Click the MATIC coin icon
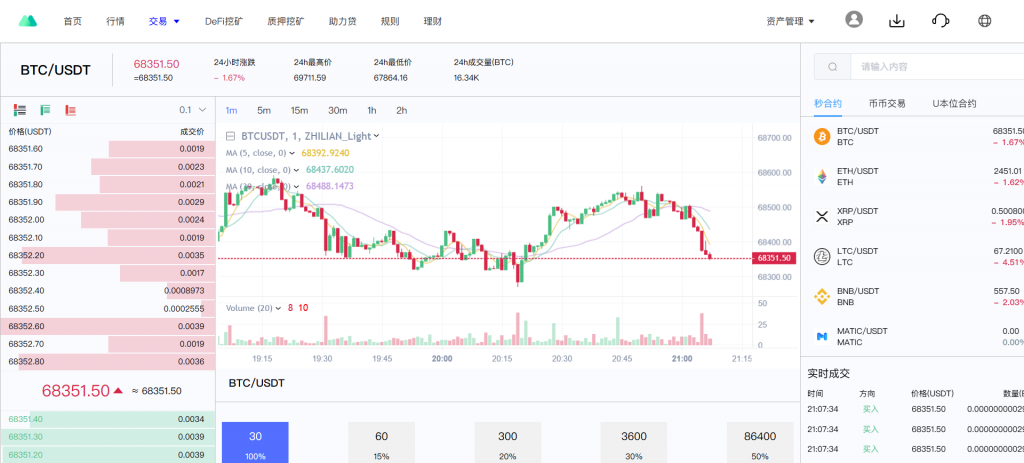This screenshot has width=1024, height=463. [x=821, y=337]
